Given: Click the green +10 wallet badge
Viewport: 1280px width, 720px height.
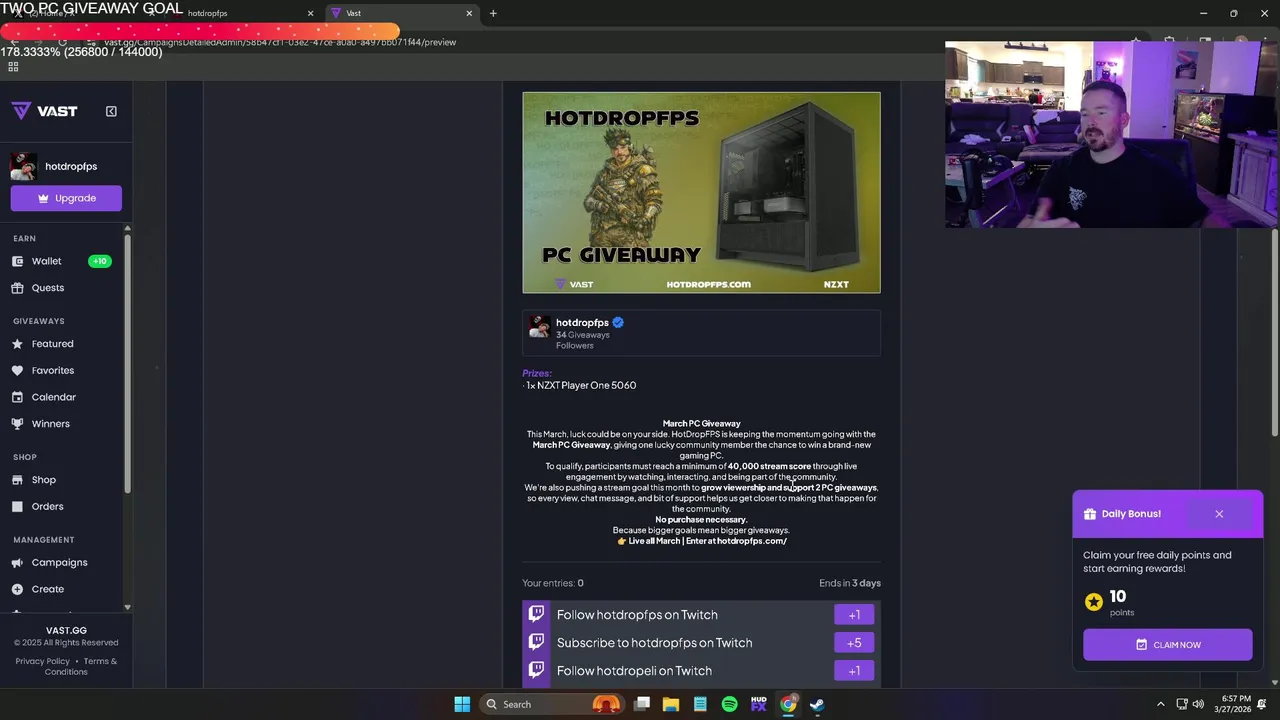Looking at the screenshot, I should click(x=100, y=261).
